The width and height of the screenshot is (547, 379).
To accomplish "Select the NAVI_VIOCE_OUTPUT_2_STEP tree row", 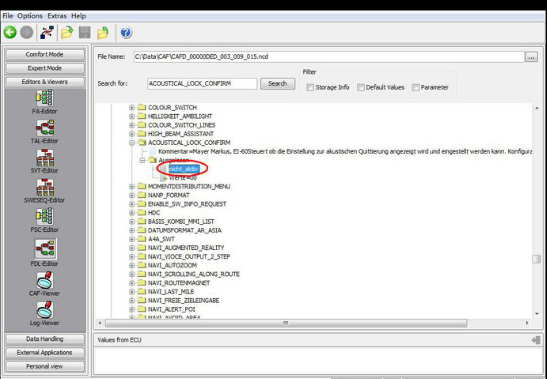I will click(x=189, y=257).
